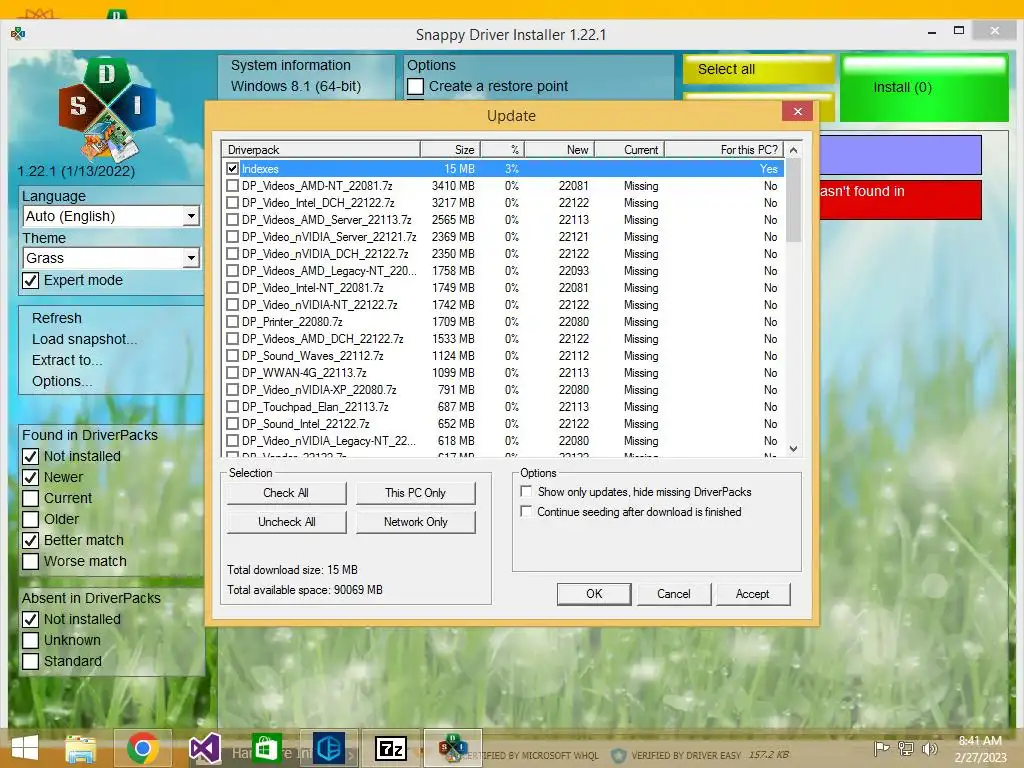Enable Show only updates, hide missing DriverPacks

point(526,491)
